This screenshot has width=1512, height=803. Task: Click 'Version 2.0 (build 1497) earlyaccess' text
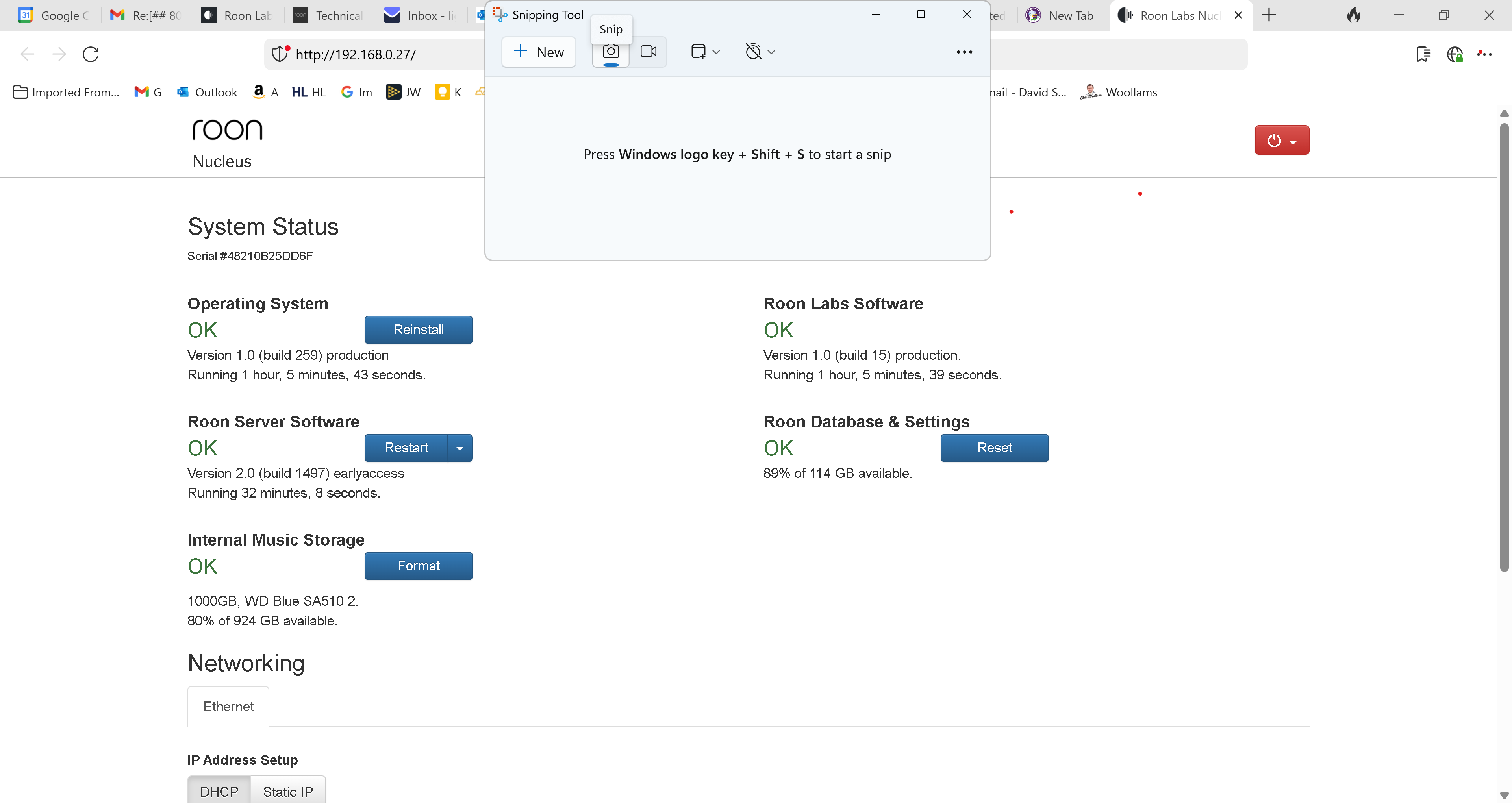point(296,473)
